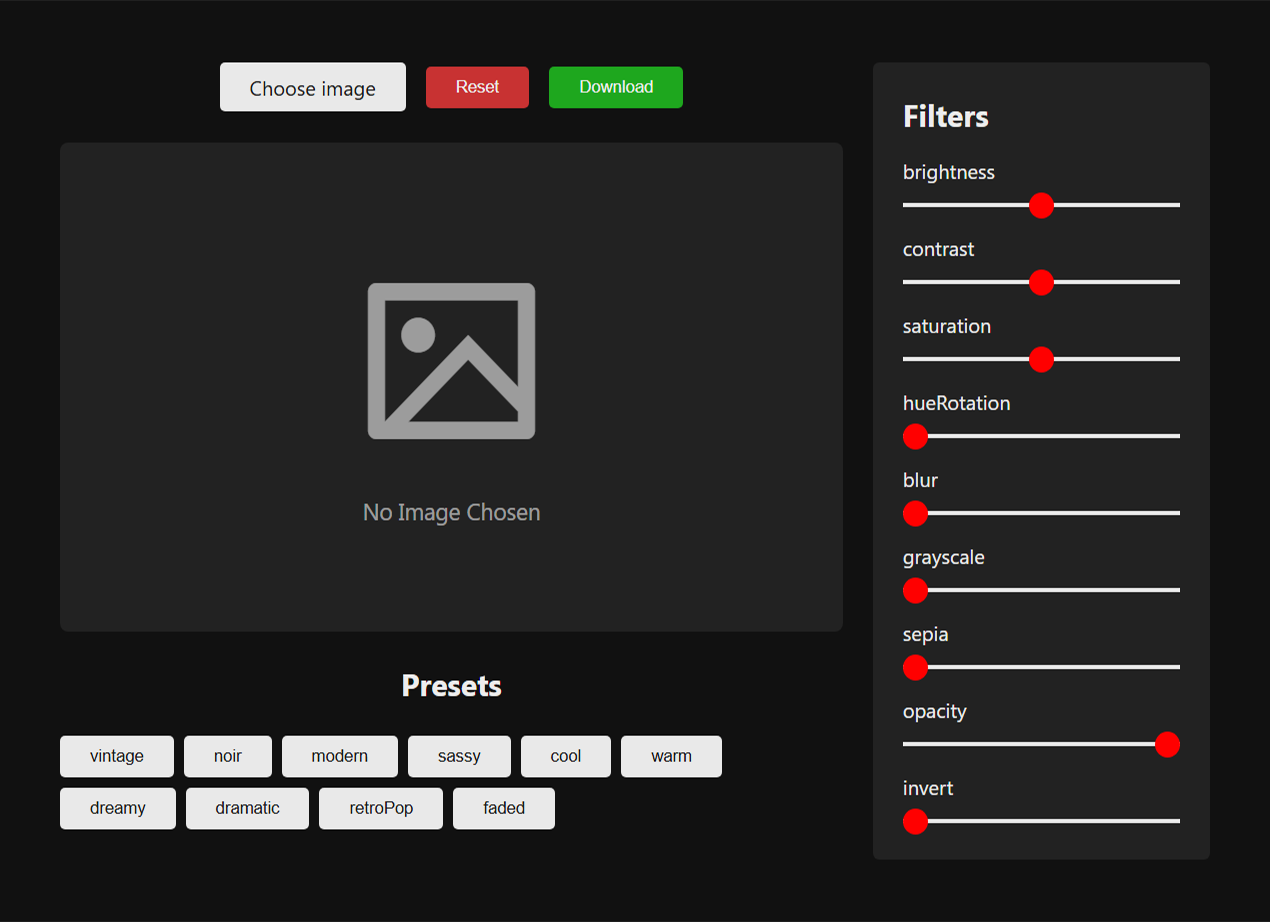Apply the faded preset
Image resolution: width=1270 pixels, height=922 pixels.
pyautogui.click(x=503, y=808)
